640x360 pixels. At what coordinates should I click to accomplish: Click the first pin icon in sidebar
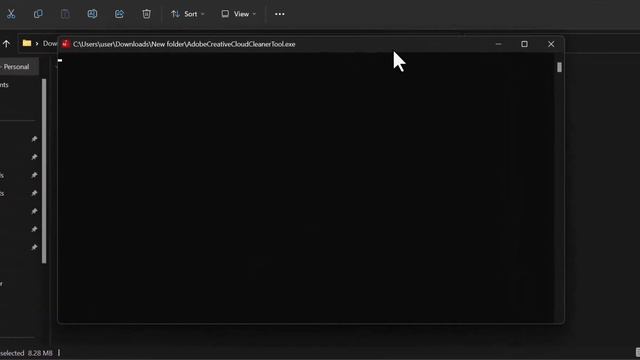coord(34,139)
